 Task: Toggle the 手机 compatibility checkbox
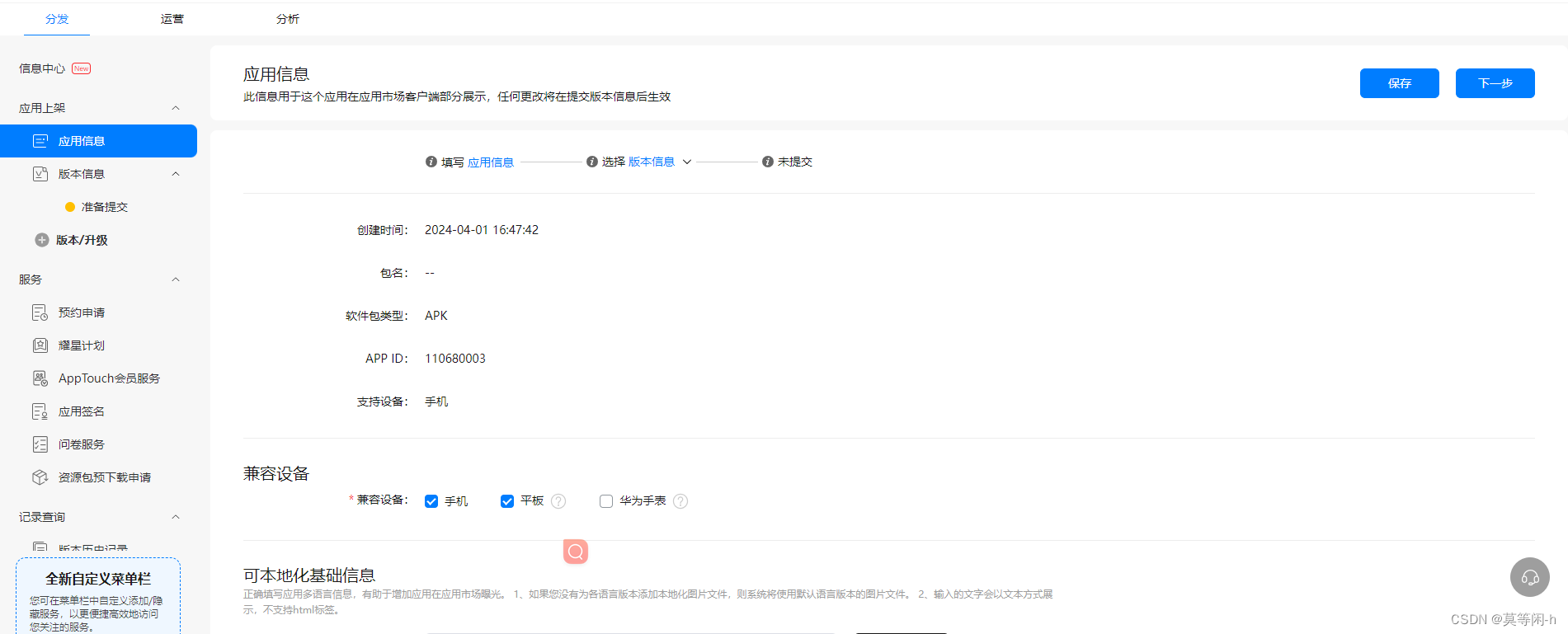click(x=431, y=501)
